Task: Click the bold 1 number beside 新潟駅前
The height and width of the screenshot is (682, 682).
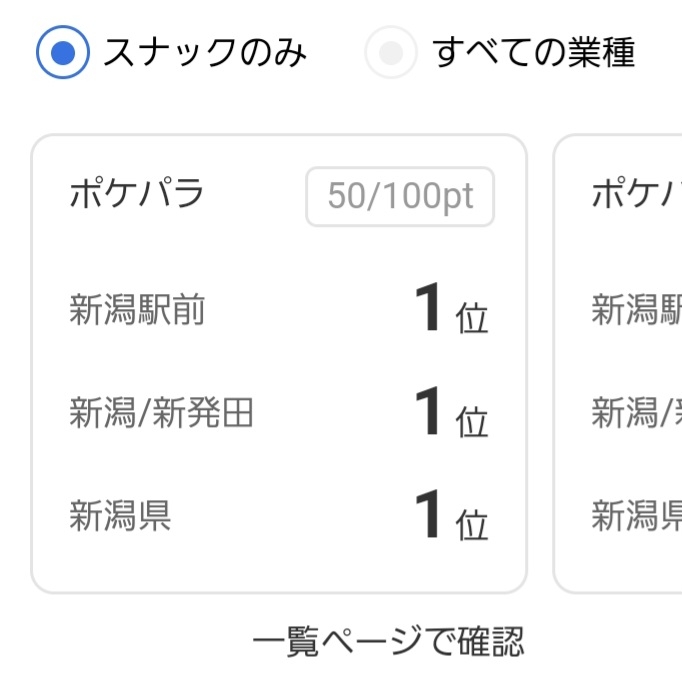Action: 428,308
